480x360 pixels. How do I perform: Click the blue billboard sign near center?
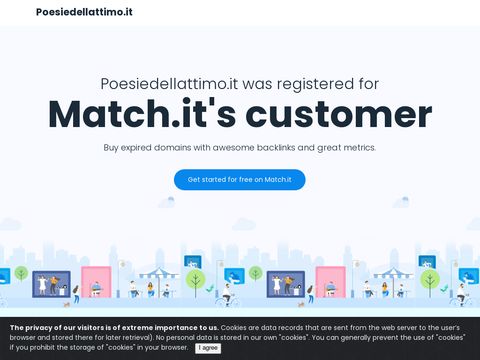click(193, 263)
